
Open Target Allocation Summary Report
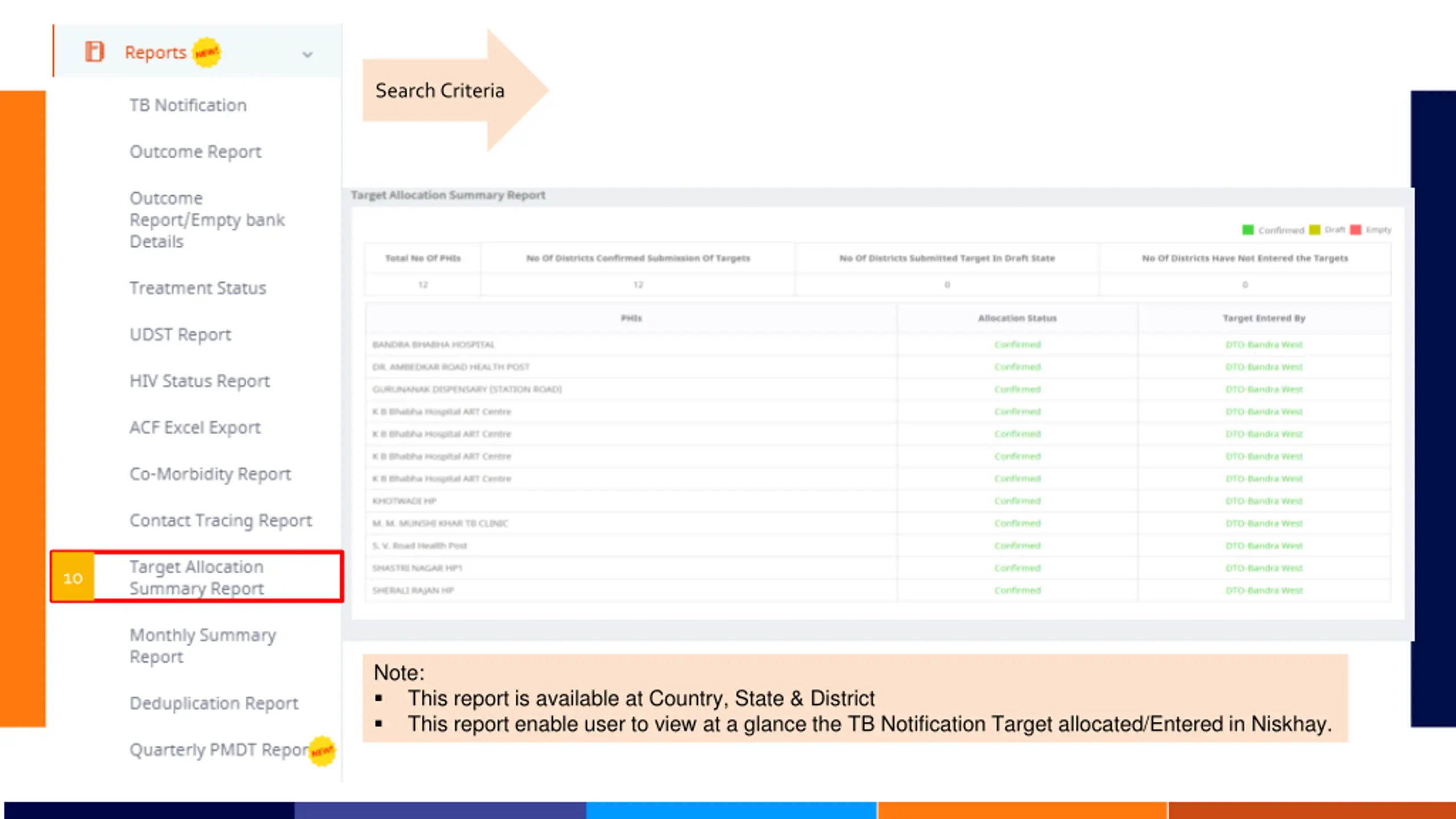coord(197,577)
